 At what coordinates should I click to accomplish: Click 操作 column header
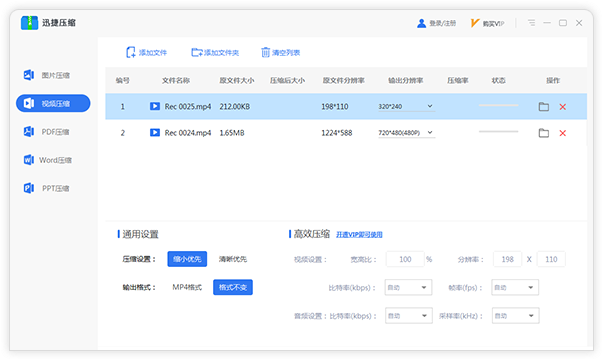553,80
